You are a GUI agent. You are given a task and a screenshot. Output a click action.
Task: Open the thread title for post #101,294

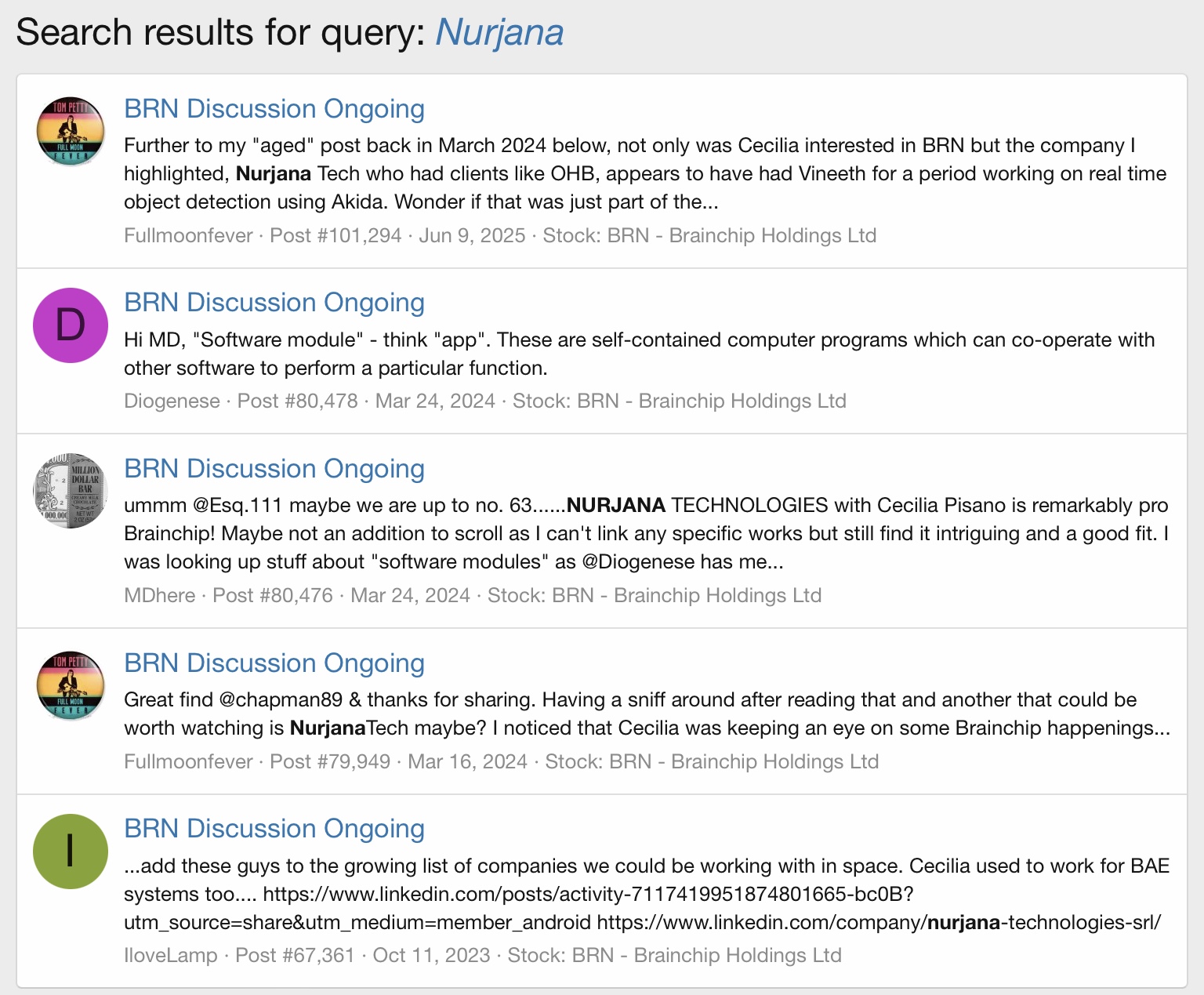[x=274, y=109]
